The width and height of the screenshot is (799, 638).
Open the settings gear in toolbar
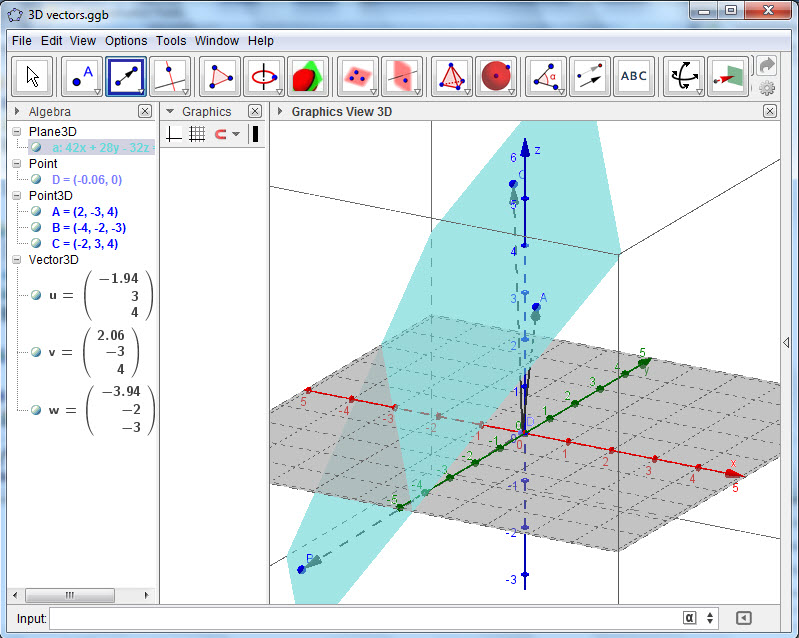click(767, 88)
